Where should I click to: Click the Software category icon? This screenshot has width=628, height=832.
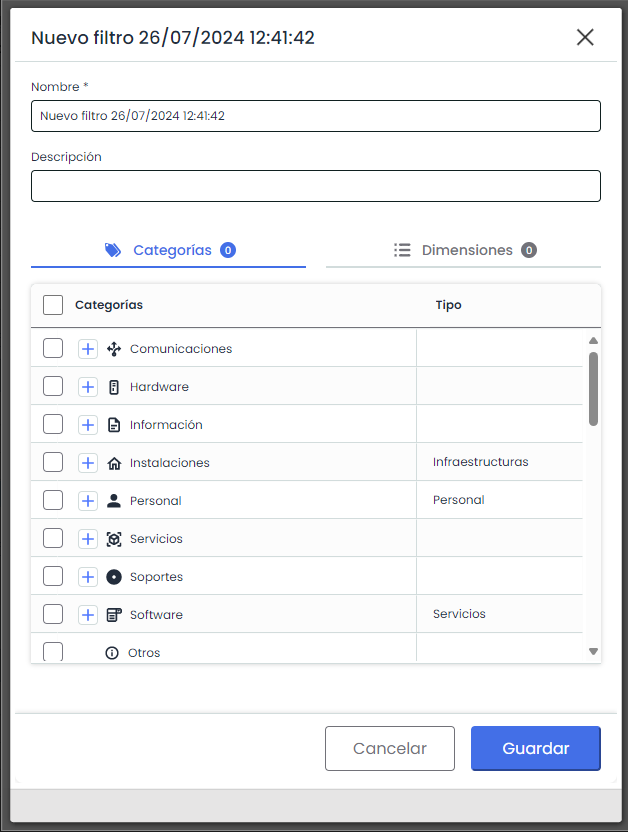(x=113, y=615)
